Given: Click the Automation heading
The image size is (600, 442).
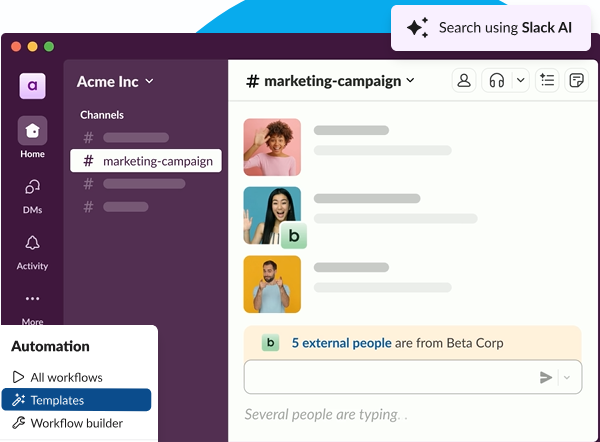Looking at the screenshot, I should 51,346.
